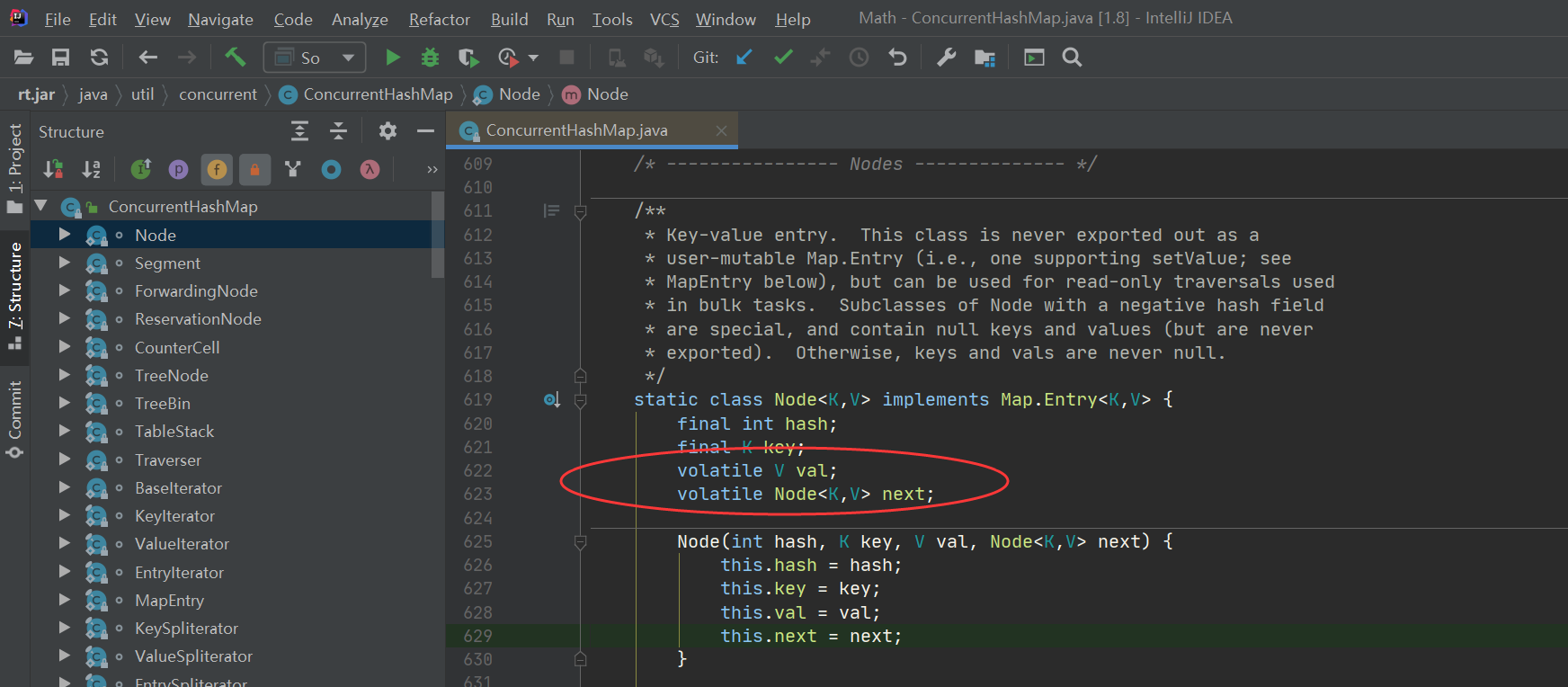
Task: Expand the Traverser tree item
Action: point(65,459)
